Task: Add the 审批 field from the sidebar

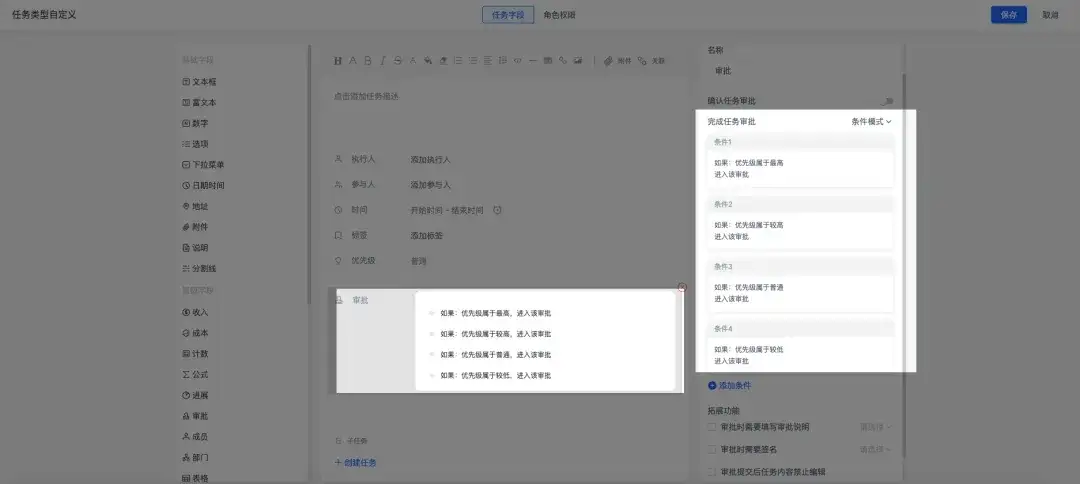Action: (x=195, y=416)
